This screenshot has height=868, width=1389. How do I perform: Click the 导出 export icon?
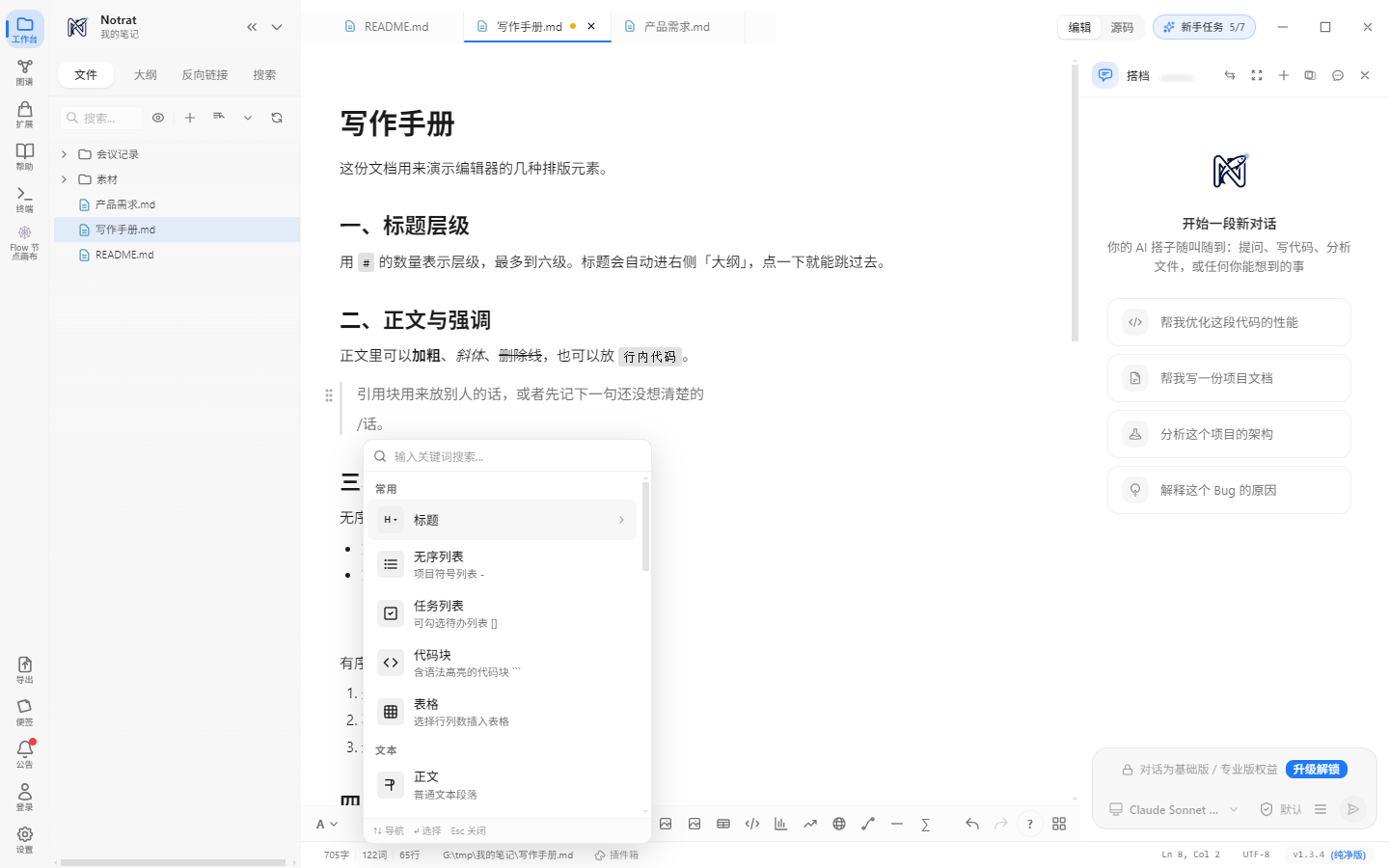24,670
